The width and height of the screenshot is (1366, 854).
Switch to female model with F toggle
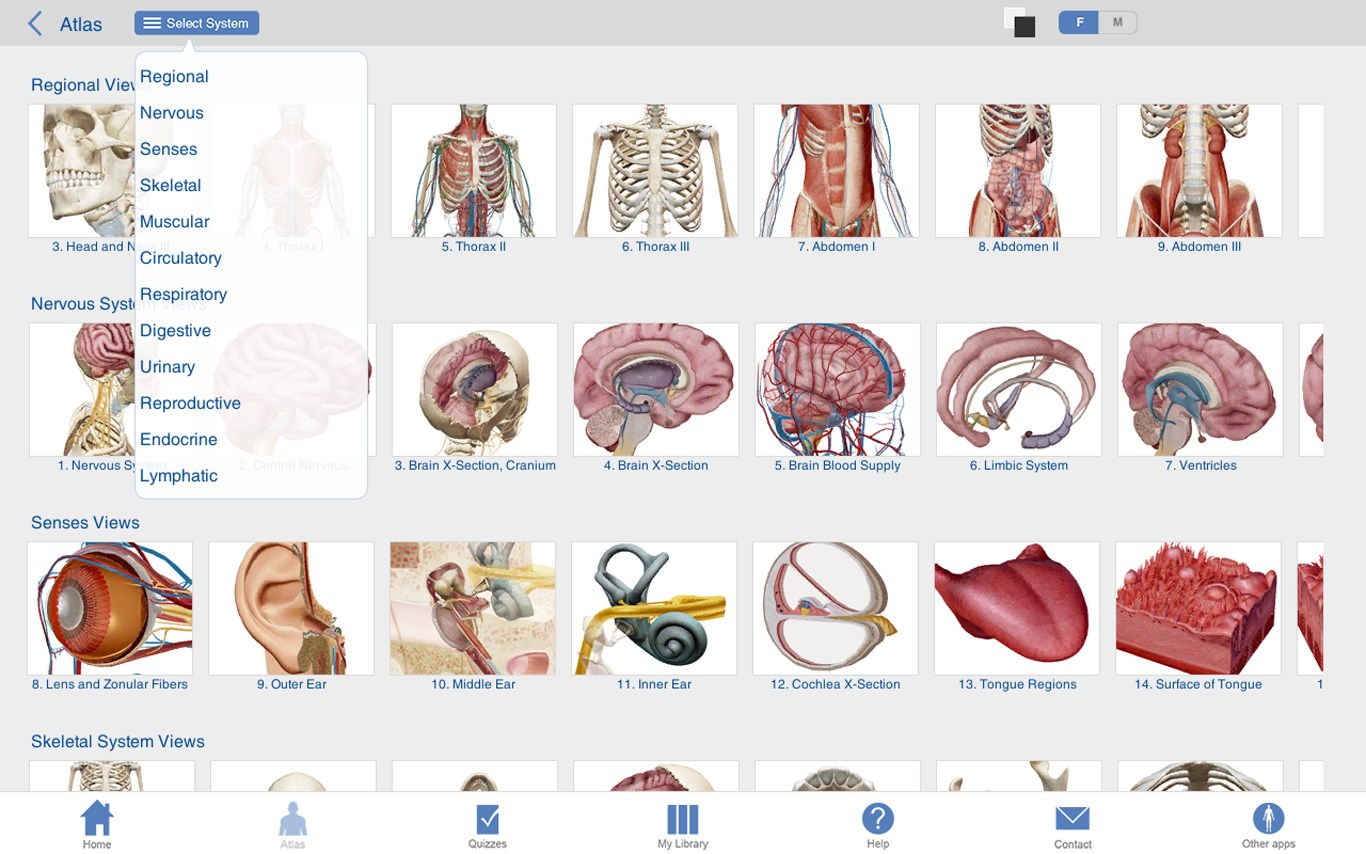click(x=1079, y=22)
